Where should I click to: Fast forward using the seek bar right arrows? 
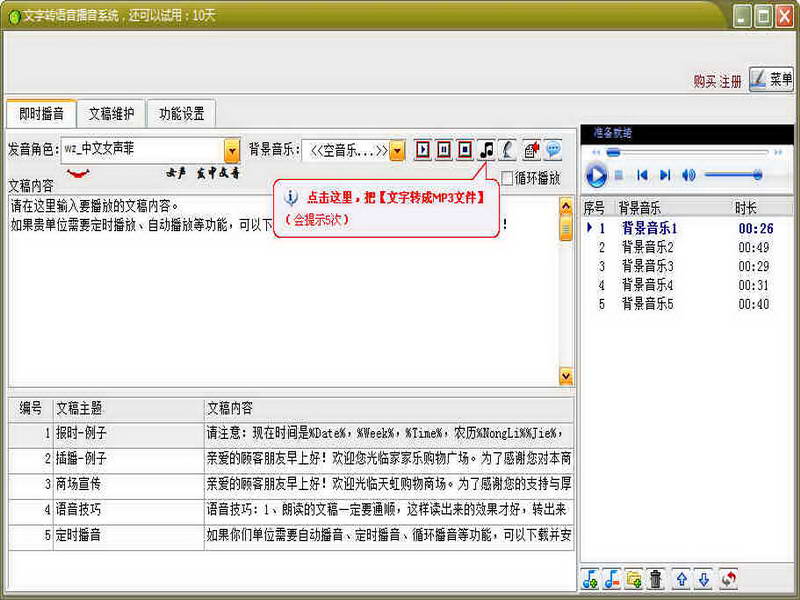click(x=778, y=152)
